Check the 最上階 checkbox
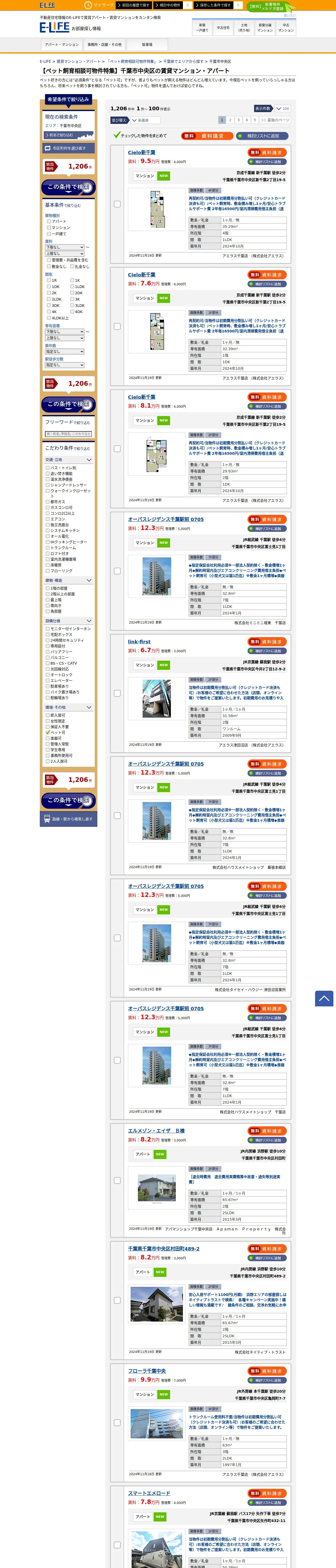Viewport: 336px width, 1568px height. click(48, 599)
